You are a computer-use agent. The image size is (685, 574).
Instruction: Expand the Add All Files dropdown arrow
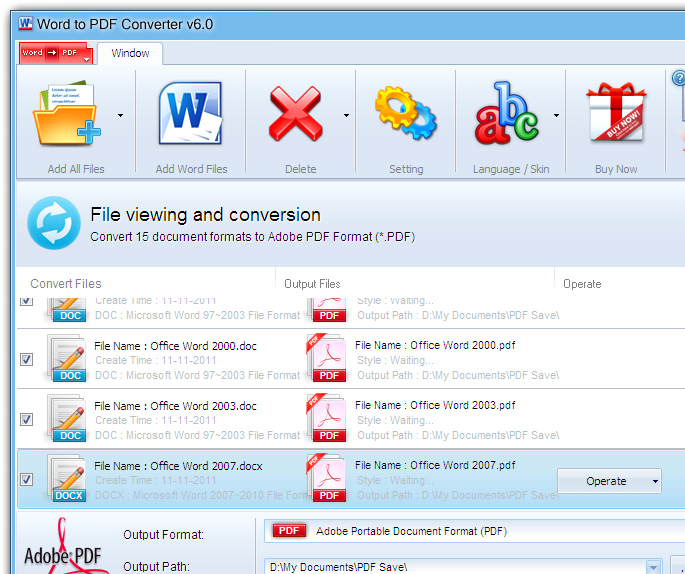coord(120,115)
